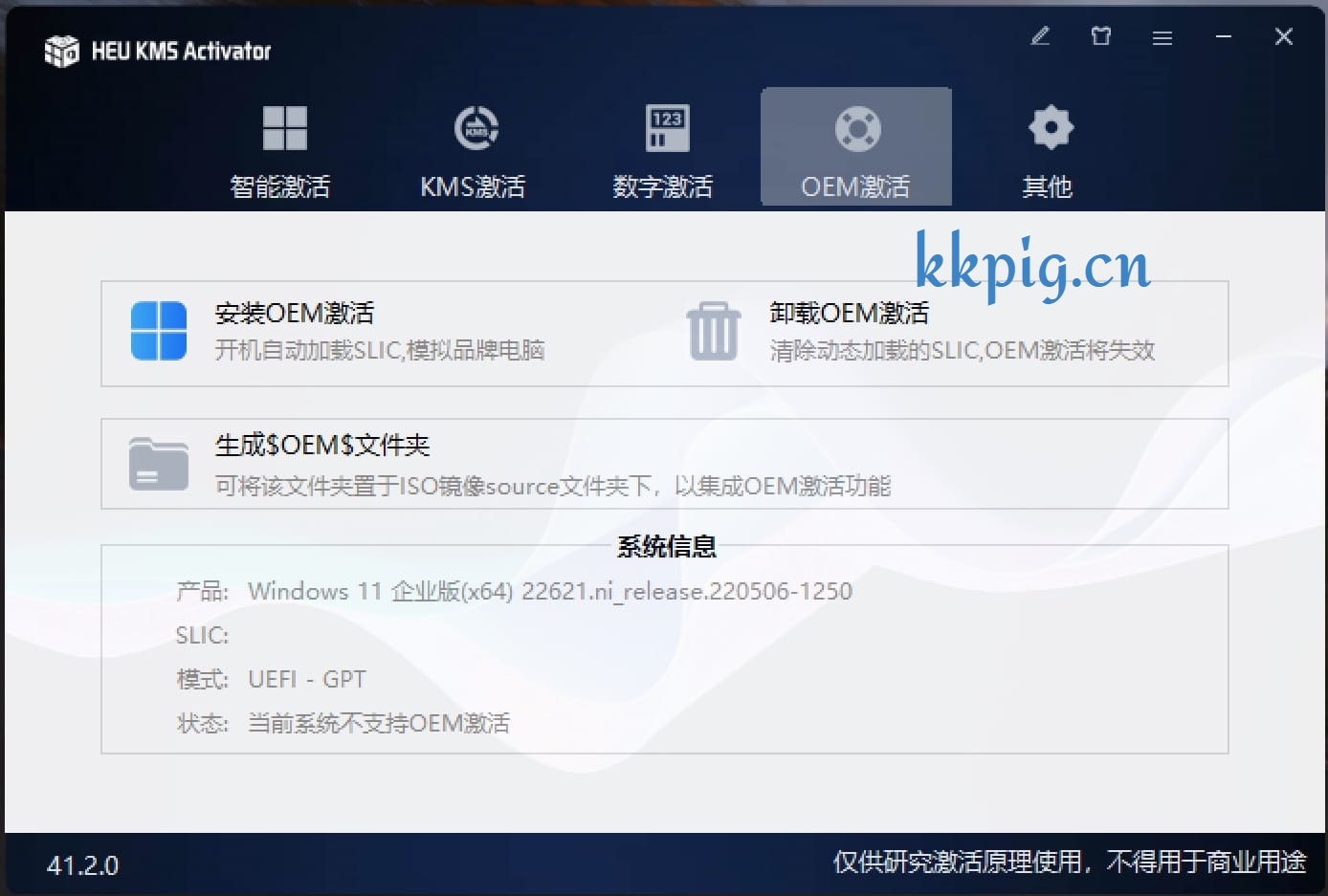Open the 智能激活 tab

281,148
